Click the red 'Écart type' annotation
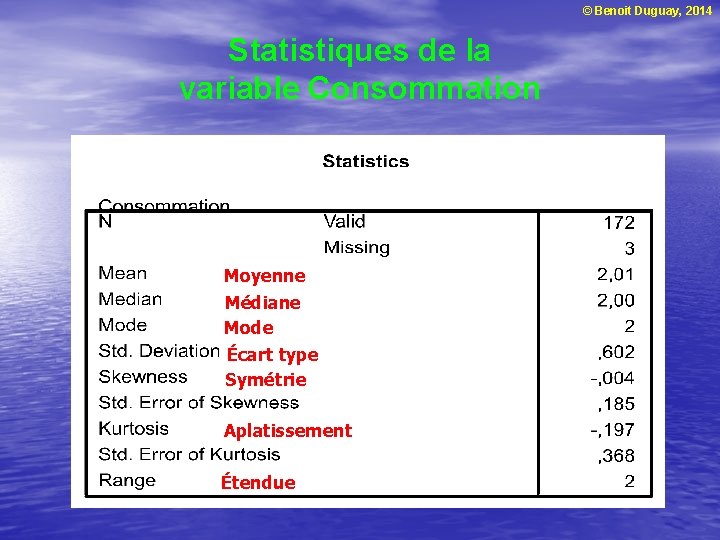 [272, 354]
